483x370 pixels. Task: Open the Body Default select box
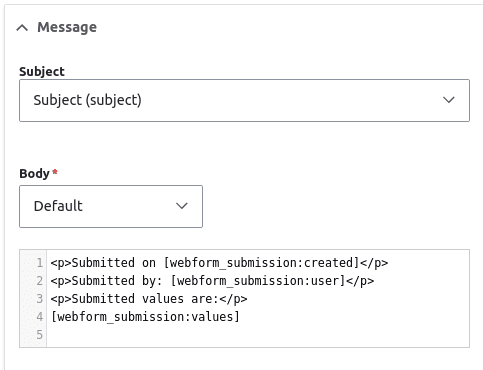[111, 206]
